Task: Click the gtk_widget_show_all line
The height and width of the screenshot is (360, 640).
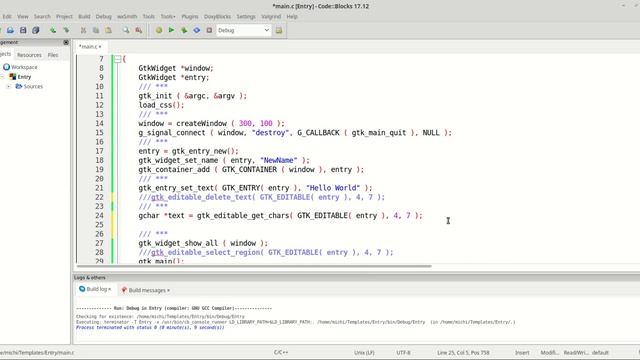Action: coord(203,243)
